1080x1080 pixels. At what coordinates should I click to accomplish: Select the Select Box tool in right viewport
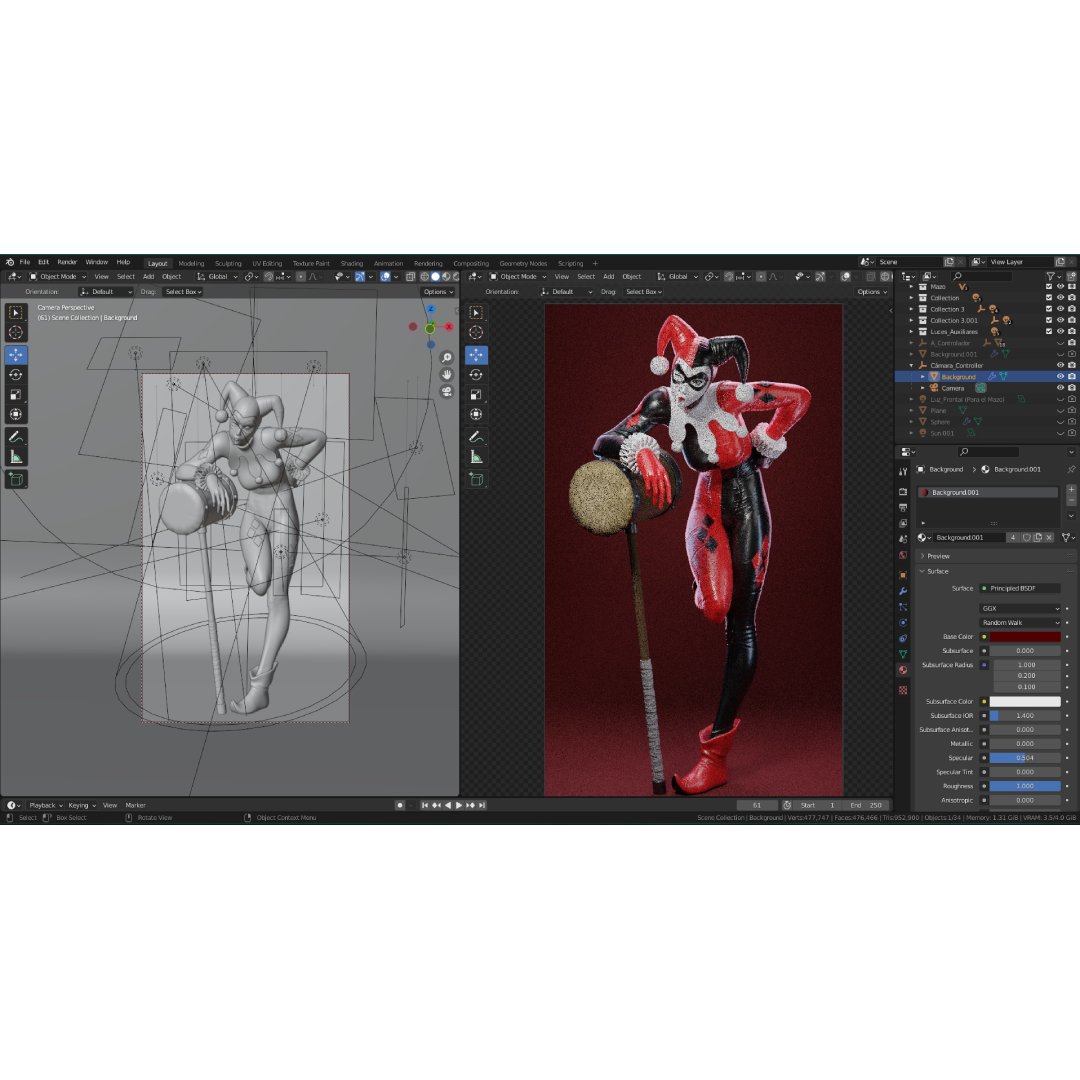476,313
